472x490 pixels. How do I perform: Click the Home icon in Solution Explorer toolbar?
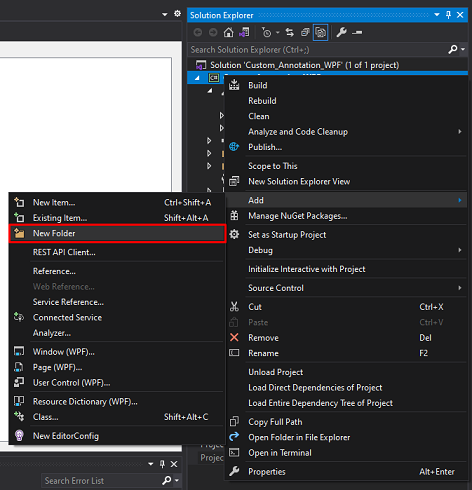[x=228, y=32]
